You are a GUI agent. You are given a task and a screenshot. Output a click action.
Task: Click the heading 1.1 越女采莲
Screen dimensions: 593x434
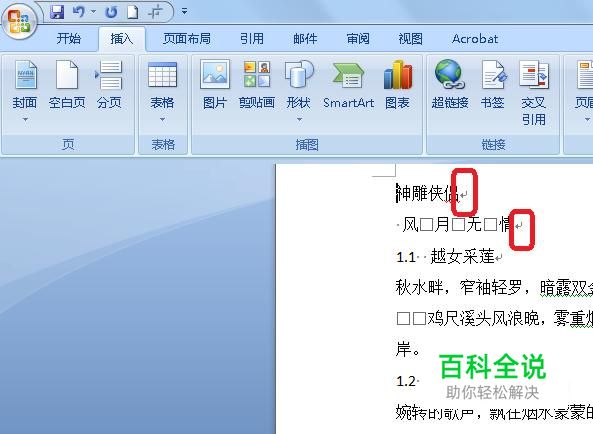pos(446,257)
